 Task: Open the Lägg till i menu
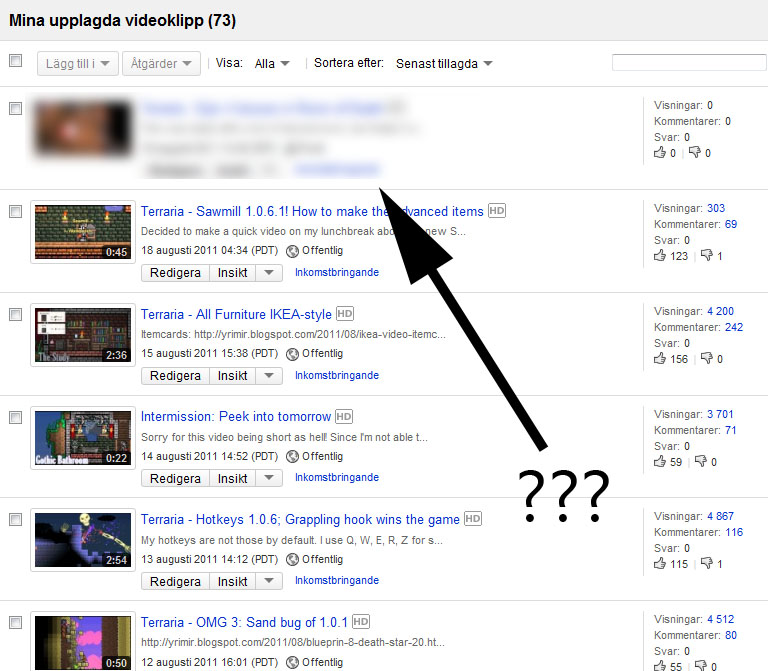click(x=78, y=64)
